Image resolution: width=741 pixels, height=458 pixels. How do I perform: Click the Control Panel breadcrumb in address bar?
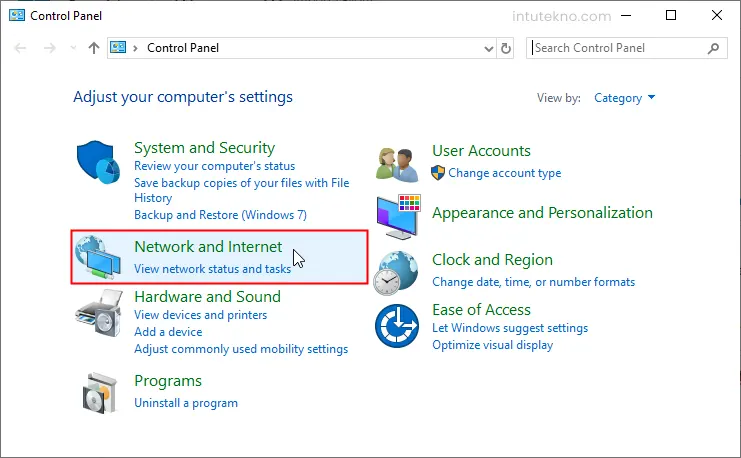(183, 48)
